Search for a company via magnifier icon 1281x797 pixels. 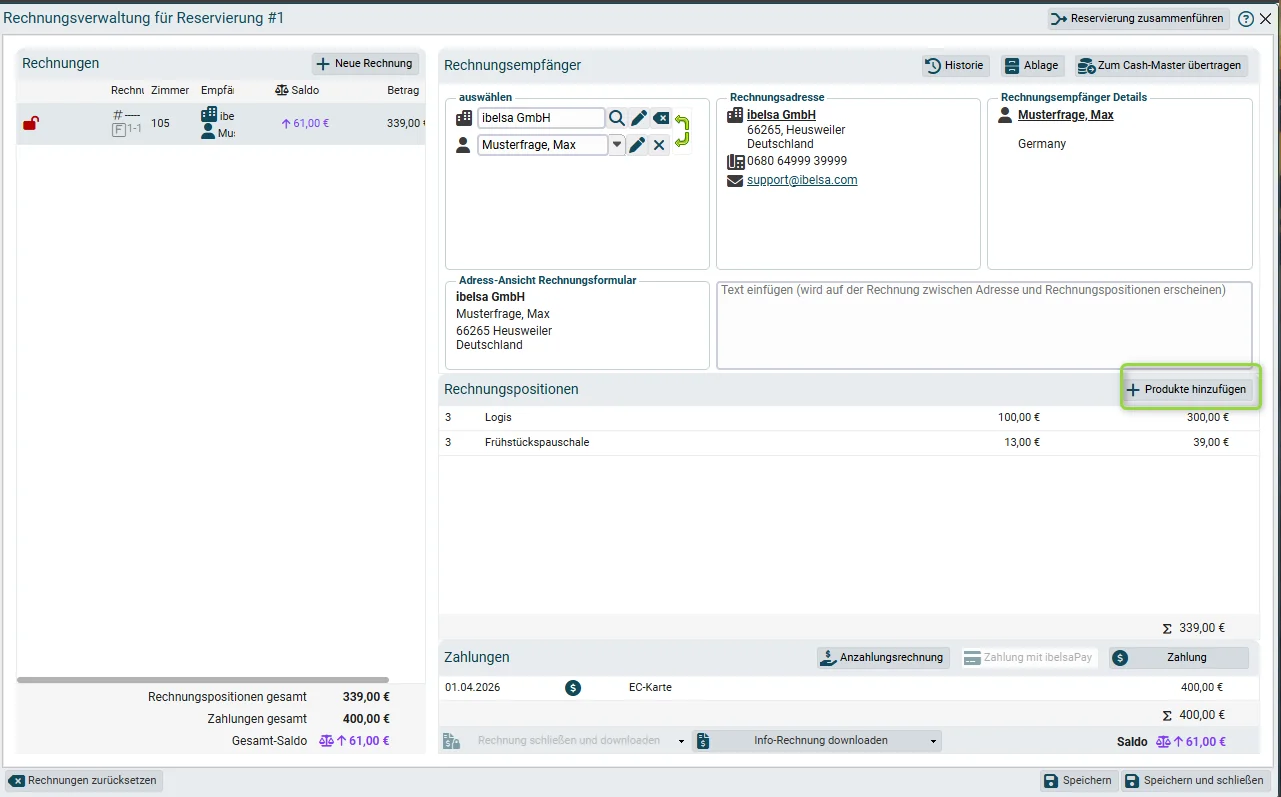pos(617,118)
